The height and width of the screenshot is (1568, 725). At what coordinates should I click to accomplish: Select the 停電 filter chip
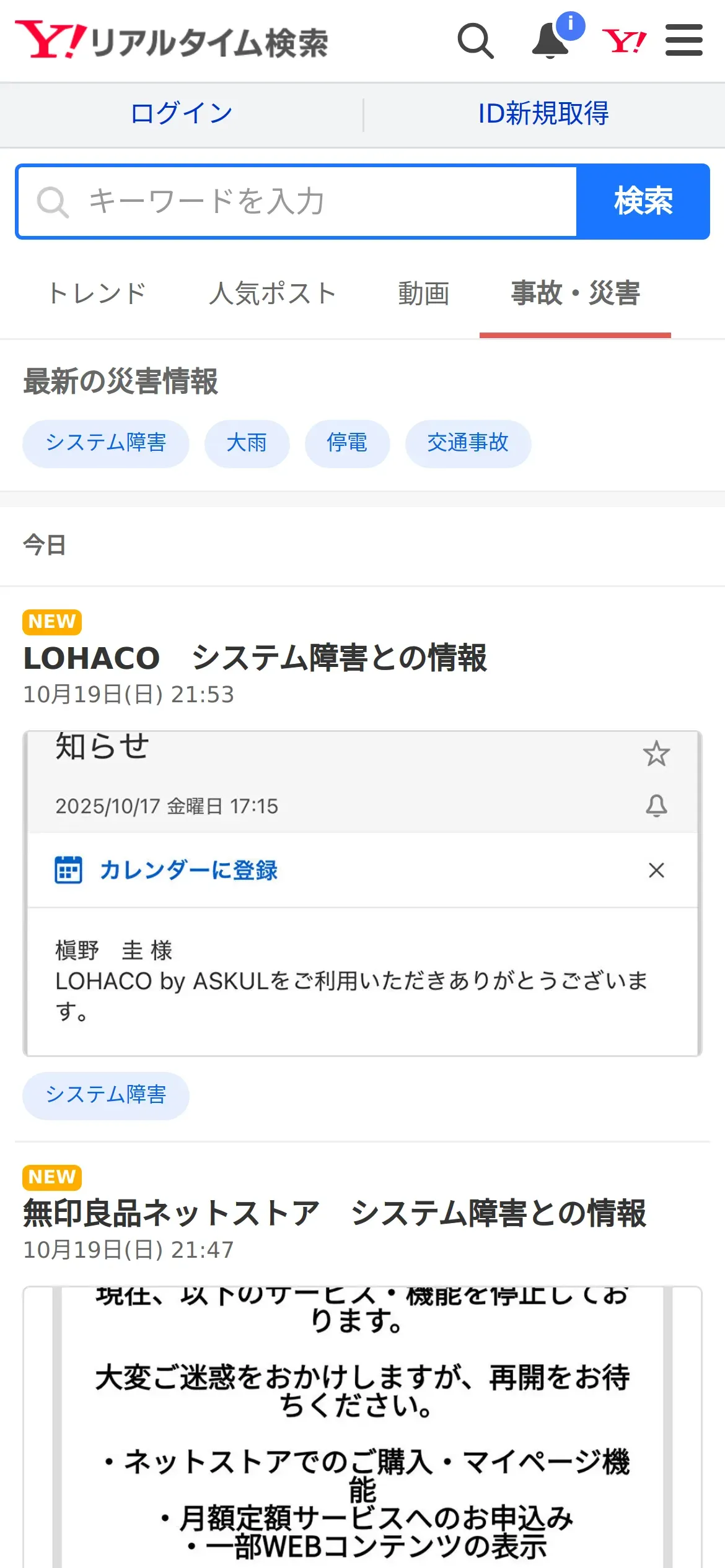coord(347,443)
